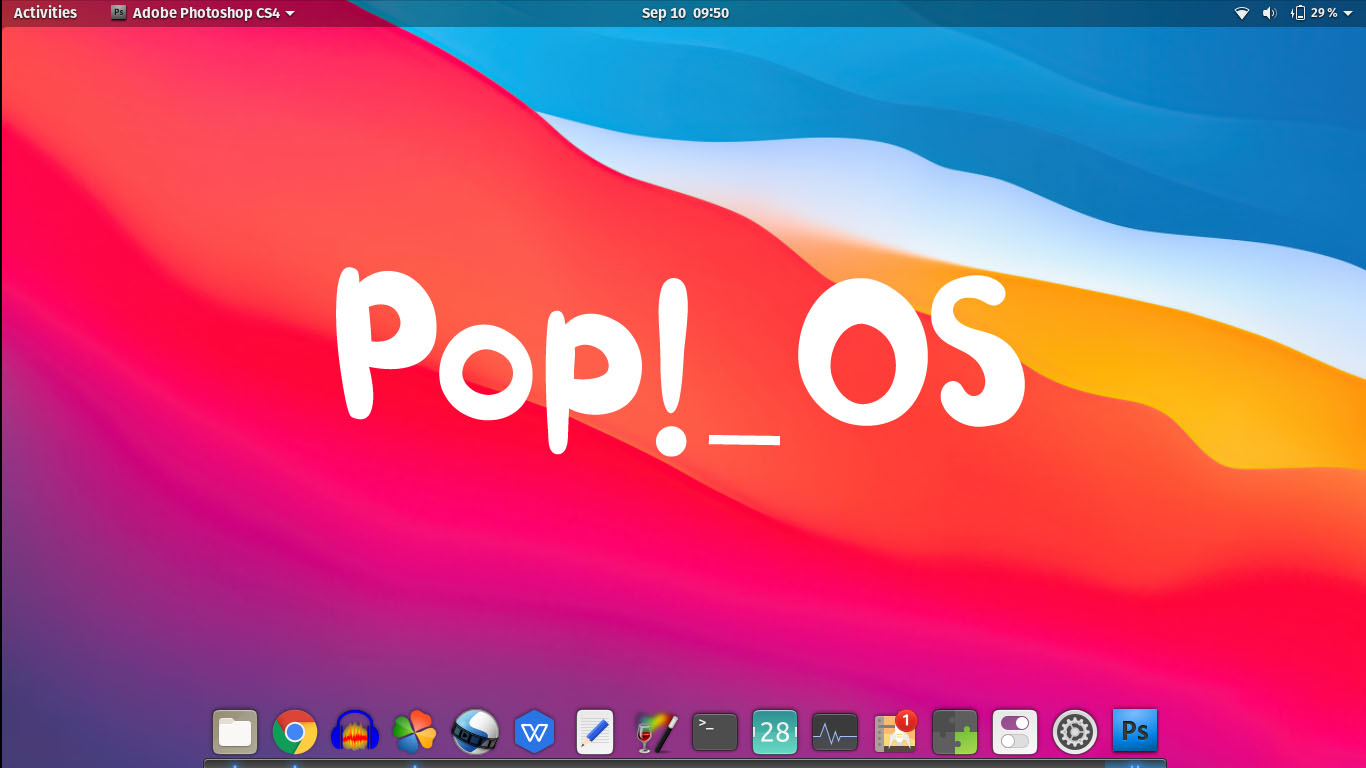Viewport: 1366px width, 768px height.
Task: Open GNOME Tweaks from the dock
Action: 1015,731
